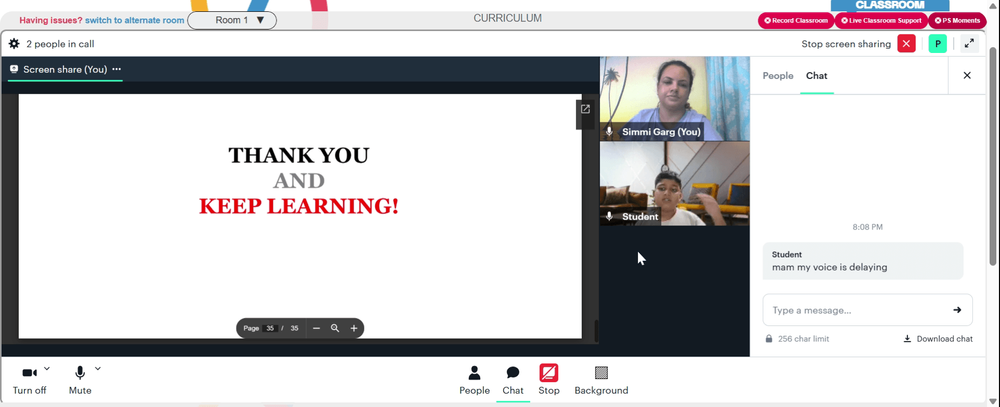Zoom in the shared PDF page
Viewport: 1000px width, 407px height.
(x=354, y=329)
